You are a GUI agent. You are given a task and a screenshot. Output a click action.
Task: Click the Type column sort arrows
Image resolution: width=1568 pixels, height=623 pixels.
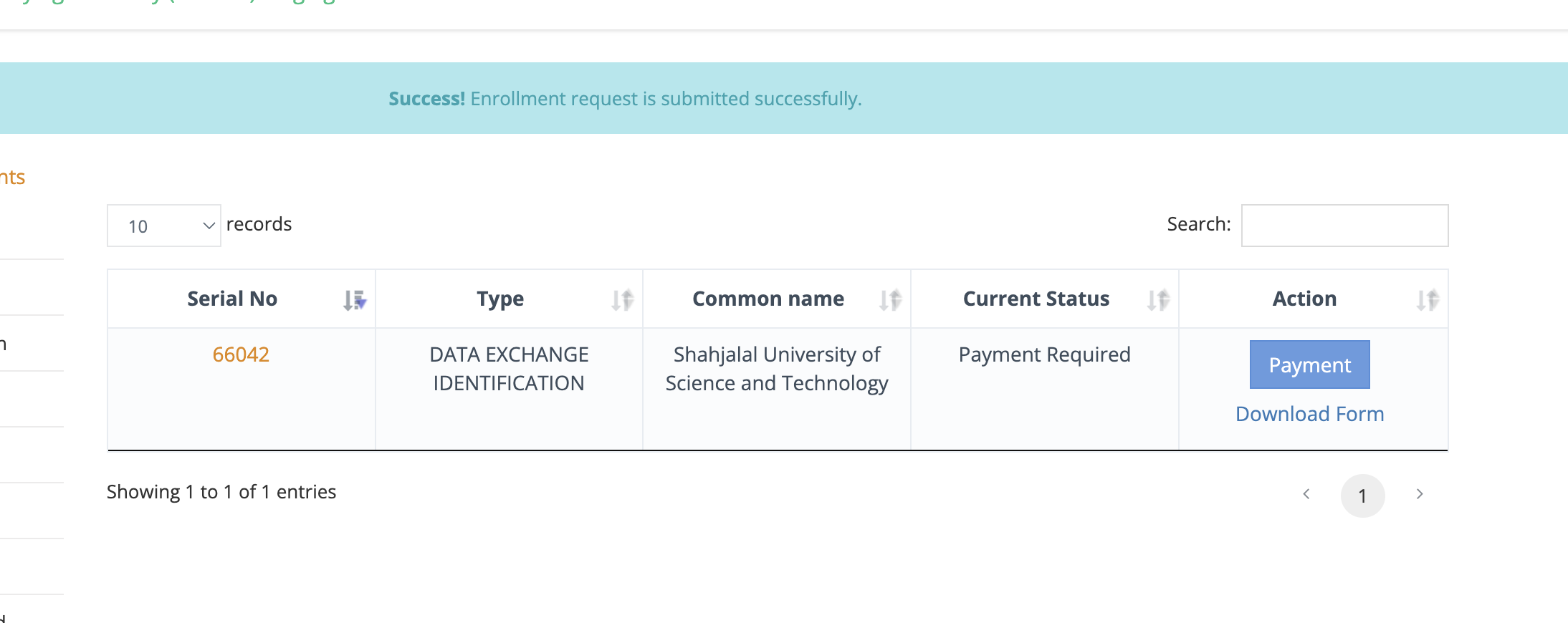tap(622, 300)
